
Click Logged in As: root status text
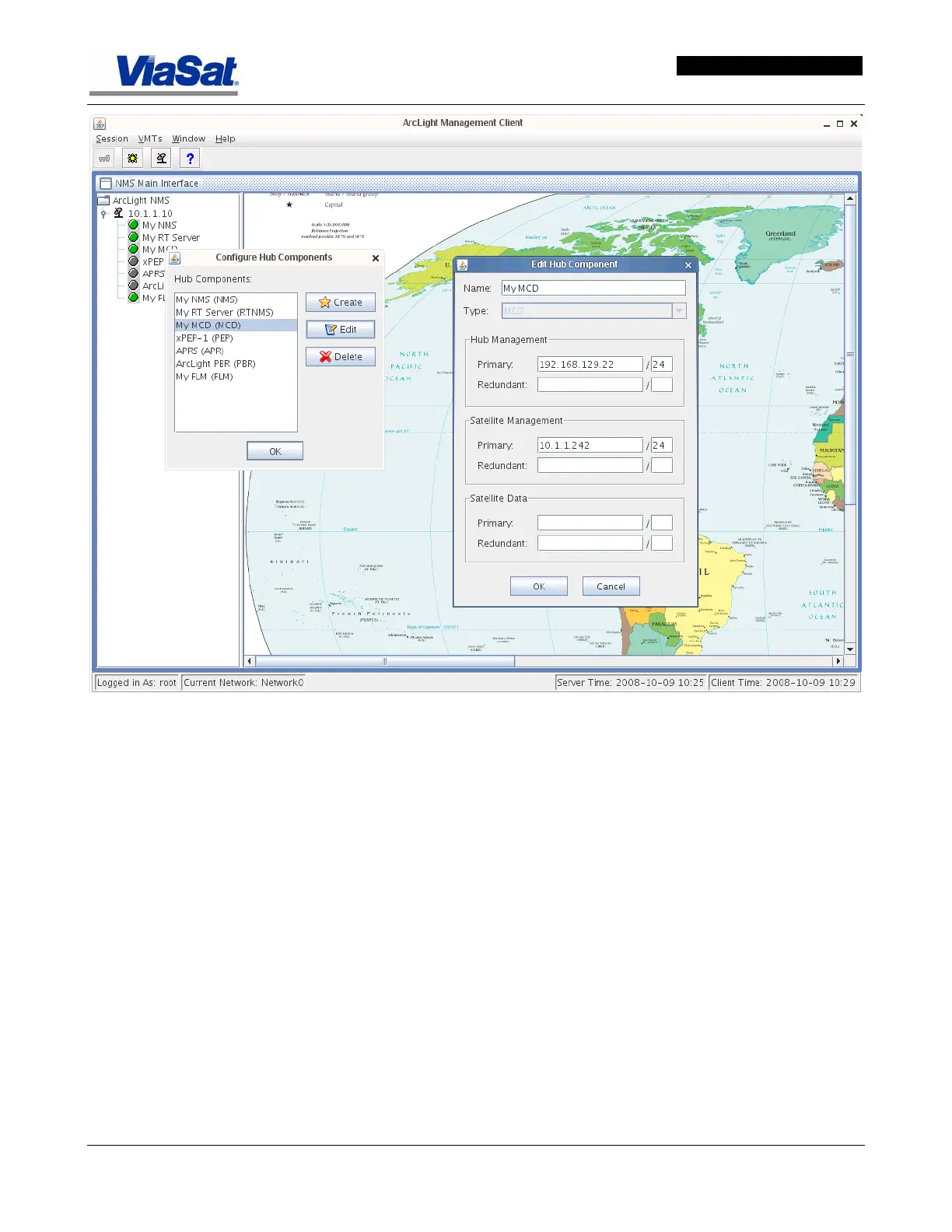(137, 683)
